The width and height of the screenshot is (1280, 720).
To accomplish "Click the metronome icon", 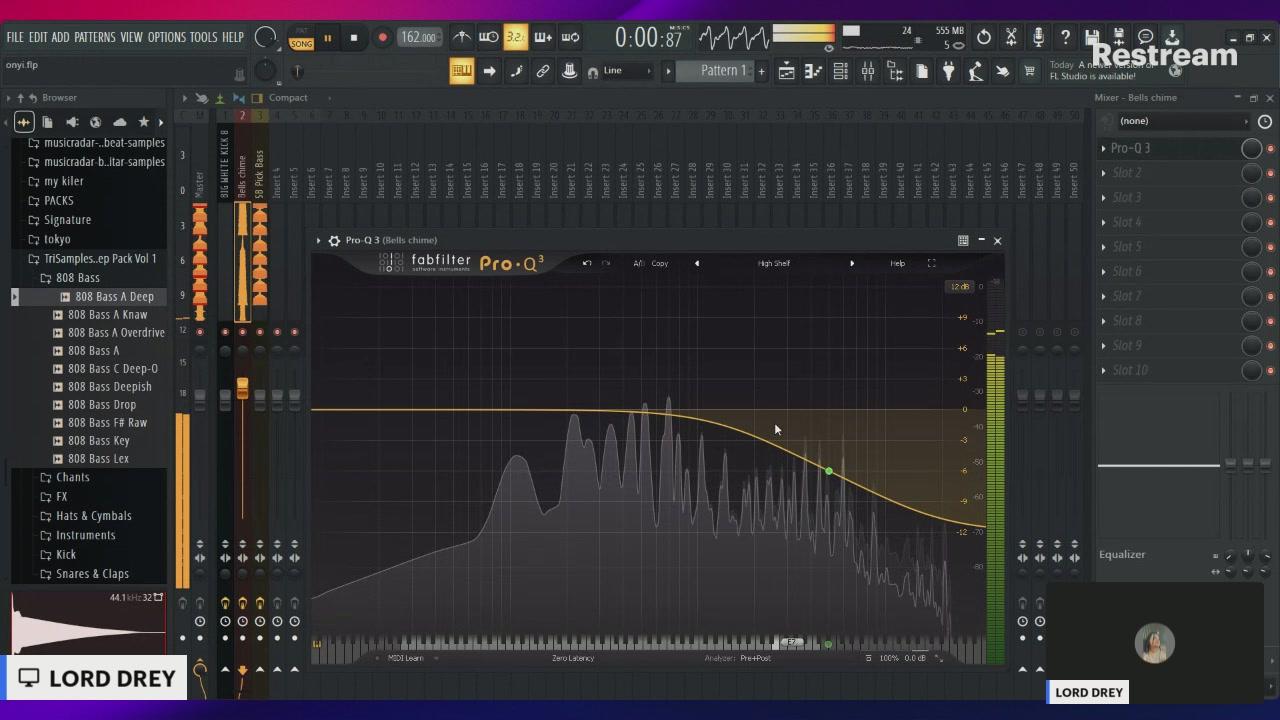I will [x=461, y=38].
